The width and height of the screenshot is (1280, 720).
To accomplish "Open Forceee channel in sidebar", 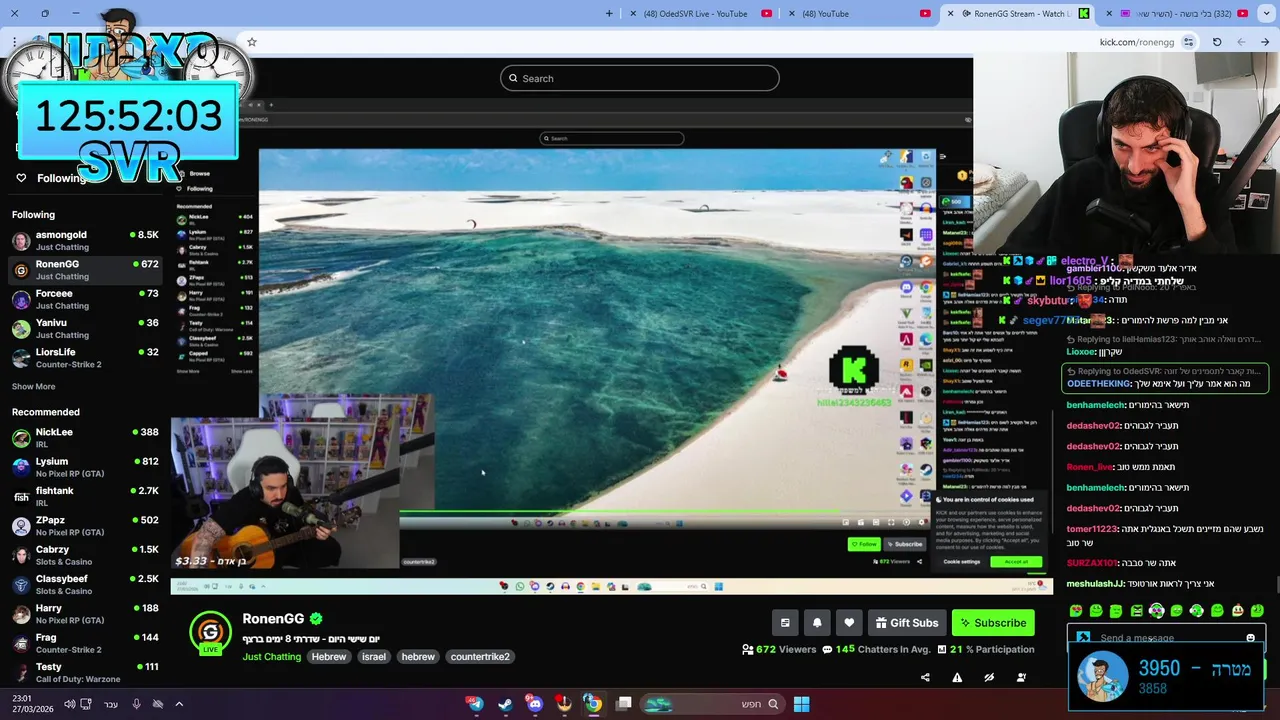I will (85, 300).
